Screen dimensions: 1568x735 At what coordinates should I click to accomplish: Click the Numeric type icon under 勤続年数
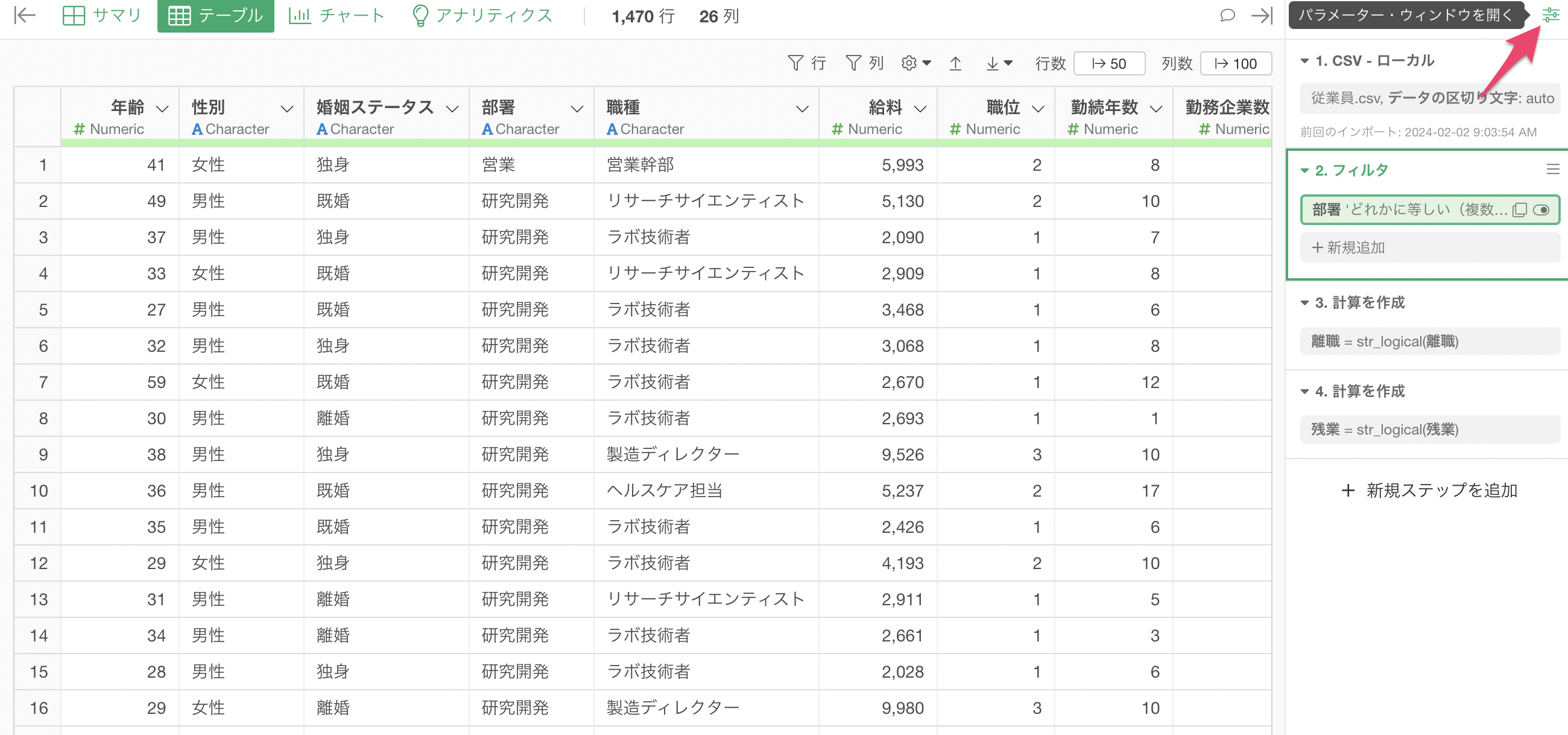[x=1073, y=129]
